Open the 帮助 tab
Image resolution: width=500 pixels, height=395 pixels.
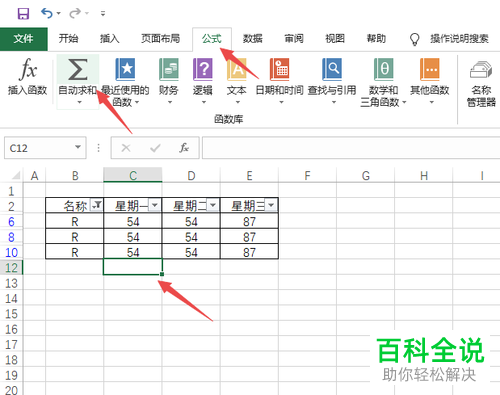(376, 39)
